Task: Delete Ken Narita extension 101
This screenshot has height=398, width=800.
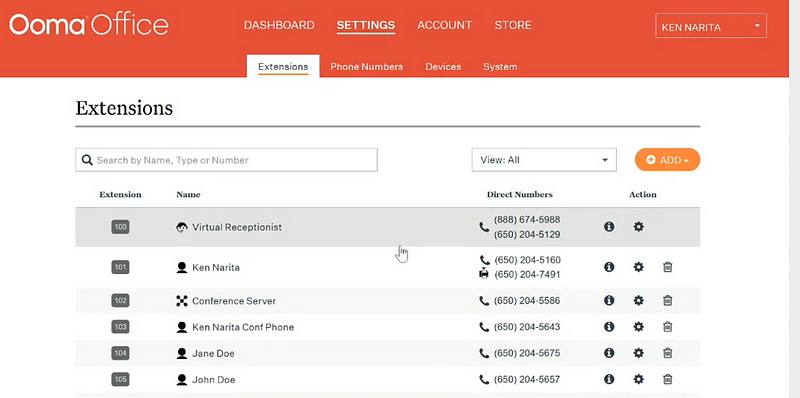Action: [667, 267]
